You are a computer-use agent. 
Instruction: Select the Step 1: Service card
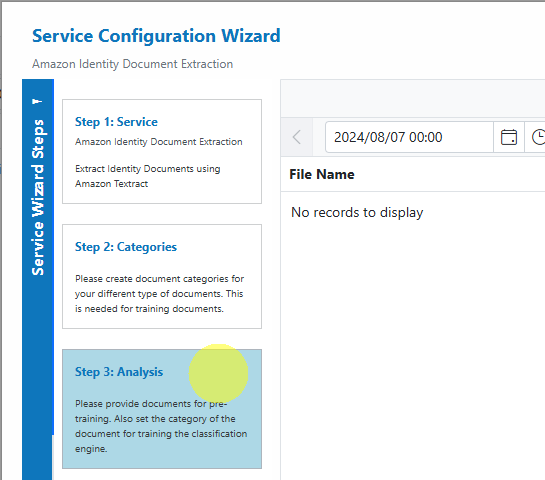point(162,152)
